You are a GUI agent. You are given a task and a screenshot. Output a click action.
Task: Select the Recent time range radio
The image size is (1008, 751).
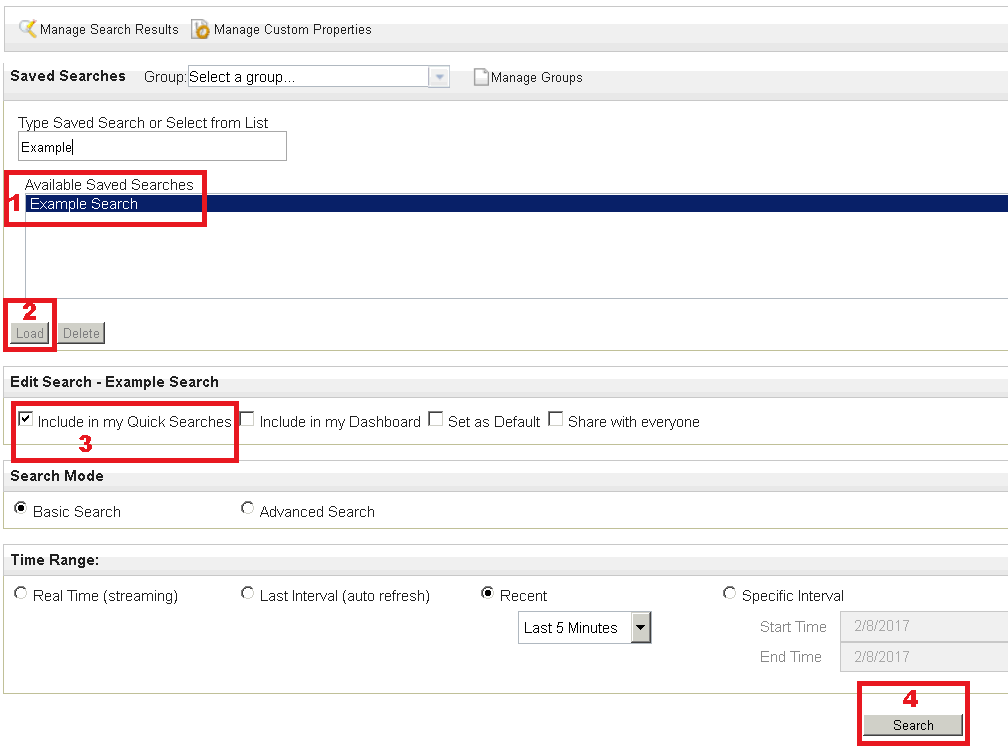point(487,593)
